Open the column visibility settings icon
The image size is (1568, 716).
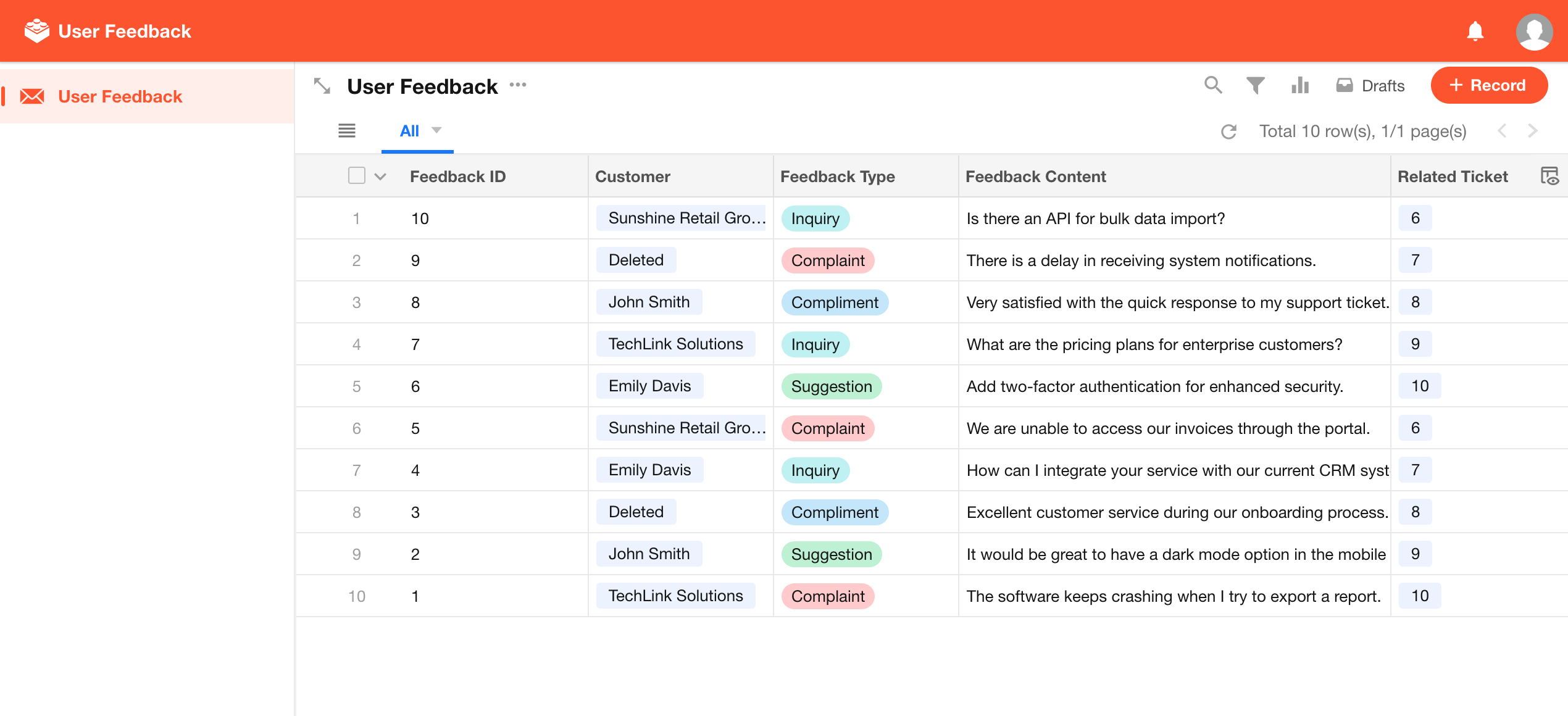[1549, 177]
